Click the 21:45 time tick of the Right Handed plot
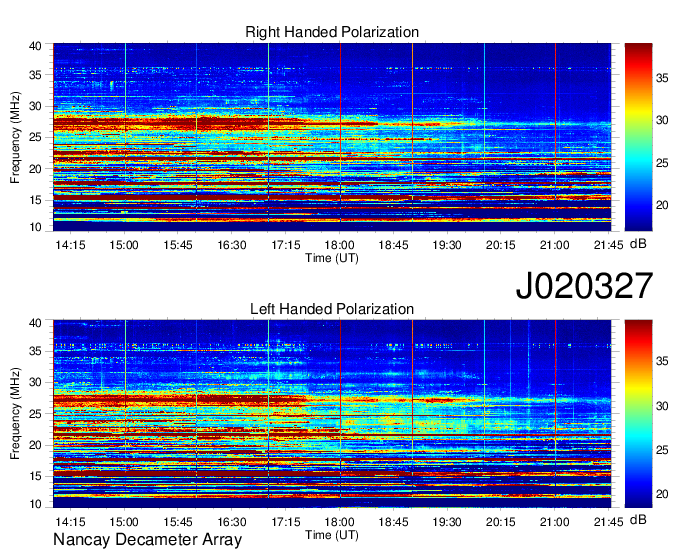Image resolution: width=680 pixels, height=552 pixels. point(608,245)
